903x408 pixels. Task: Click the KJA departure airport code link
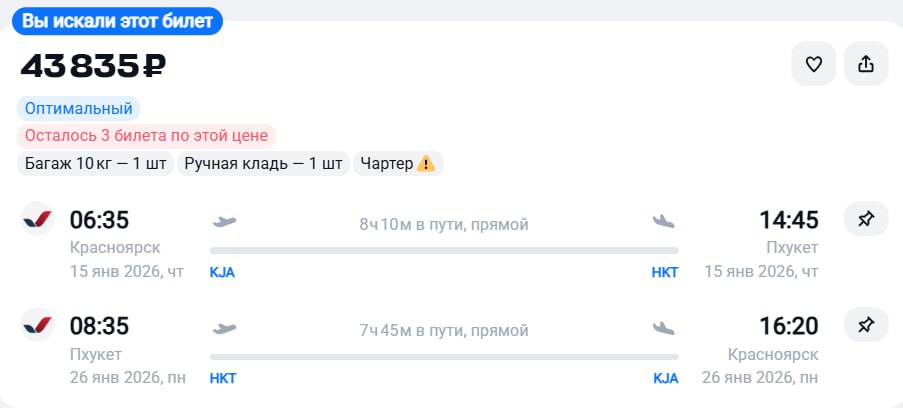click(223, 272)
